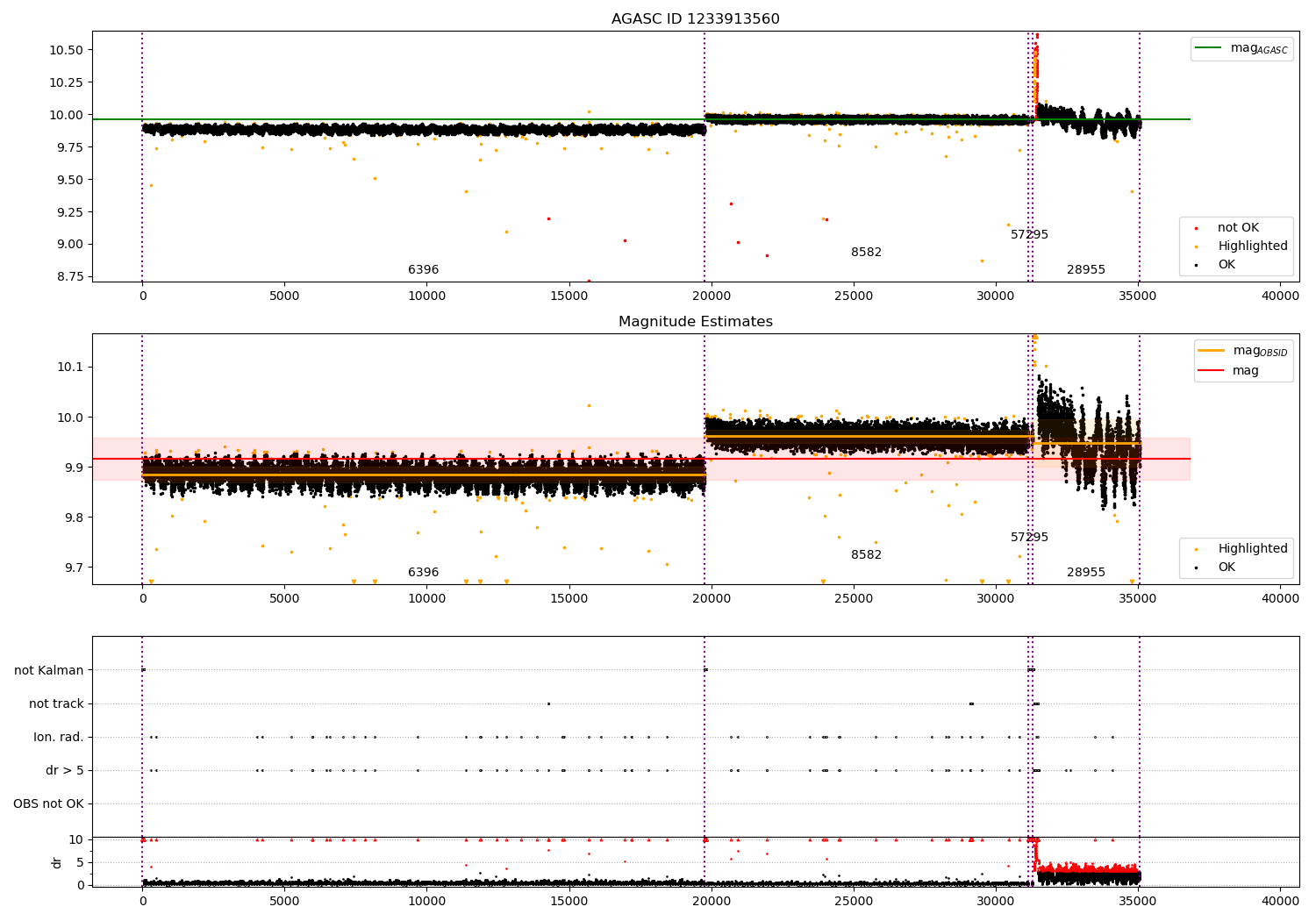The image size is (1316, 921).
Task: Click the mag OBSID legend label
Action: (1261, 351)
